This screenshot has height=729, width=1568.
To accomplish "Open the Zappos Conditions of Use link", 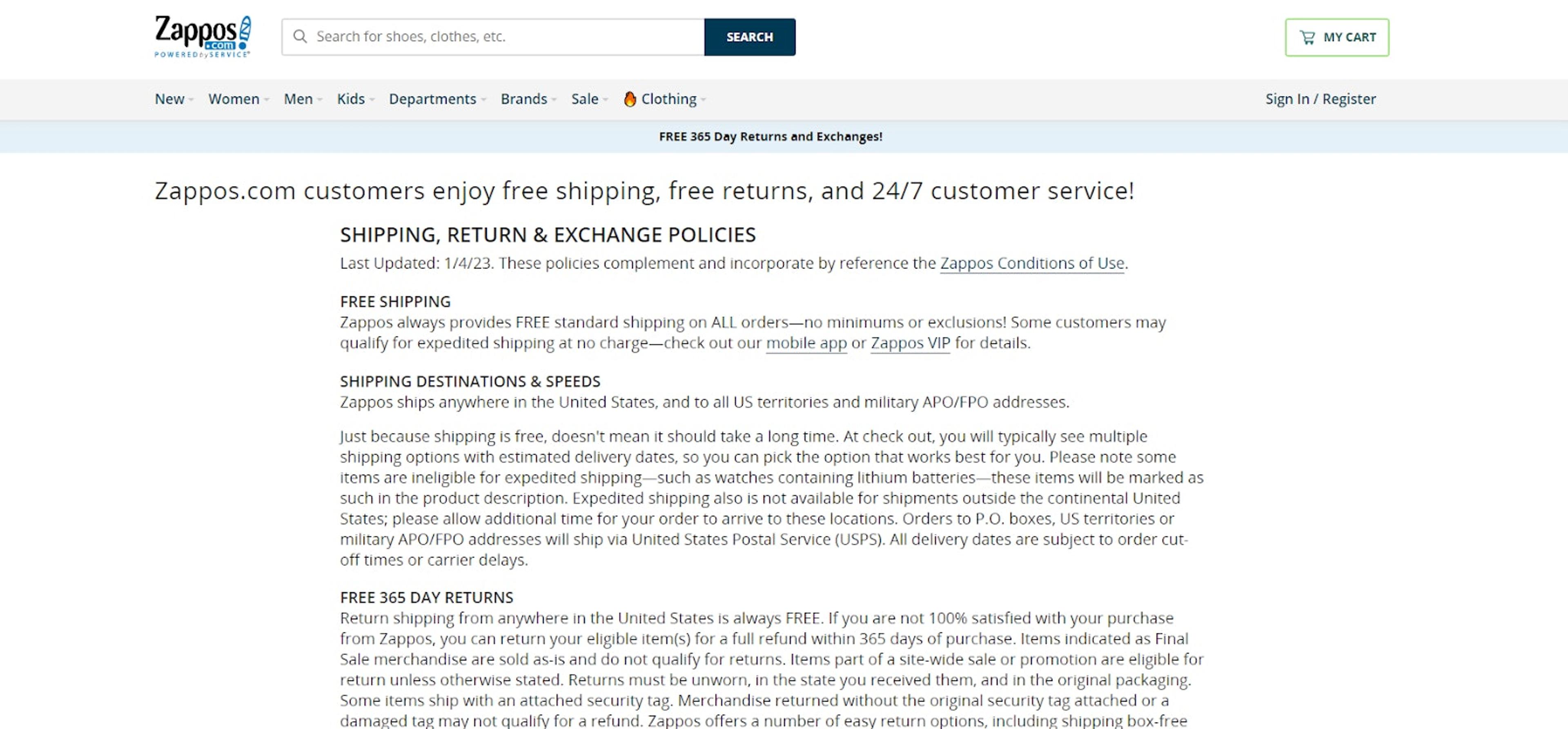I will (x=1032, y=264).
